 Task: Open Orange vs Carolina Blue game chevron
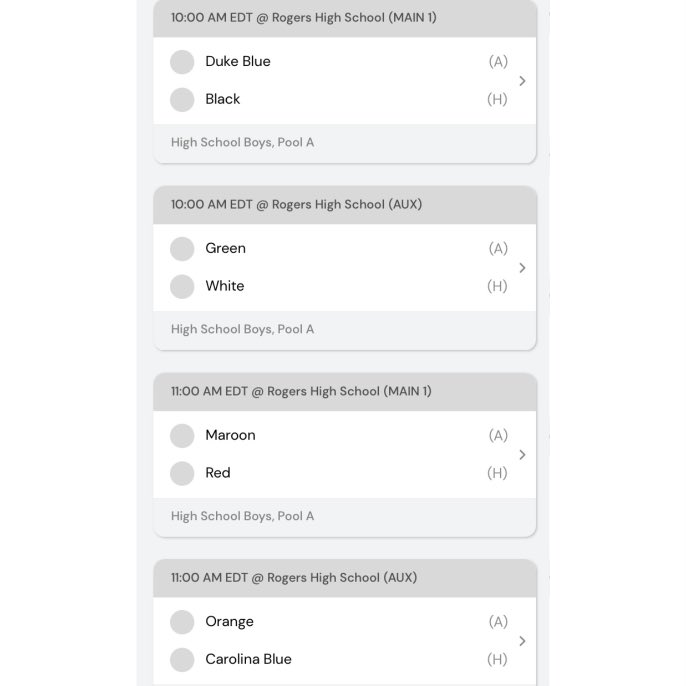522,641
